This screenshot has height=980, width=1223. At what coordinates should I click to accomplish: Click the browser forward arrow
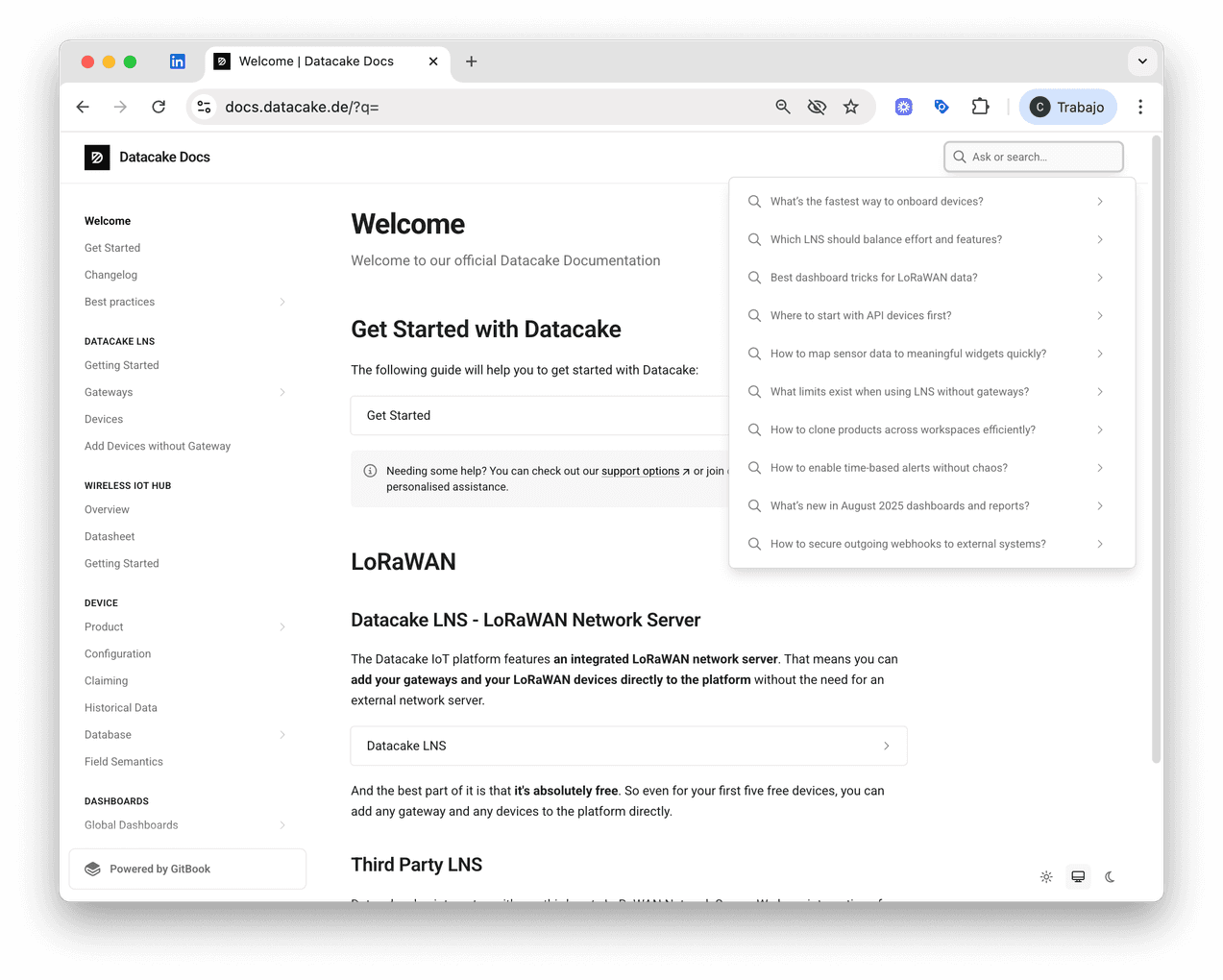point(120,107)
